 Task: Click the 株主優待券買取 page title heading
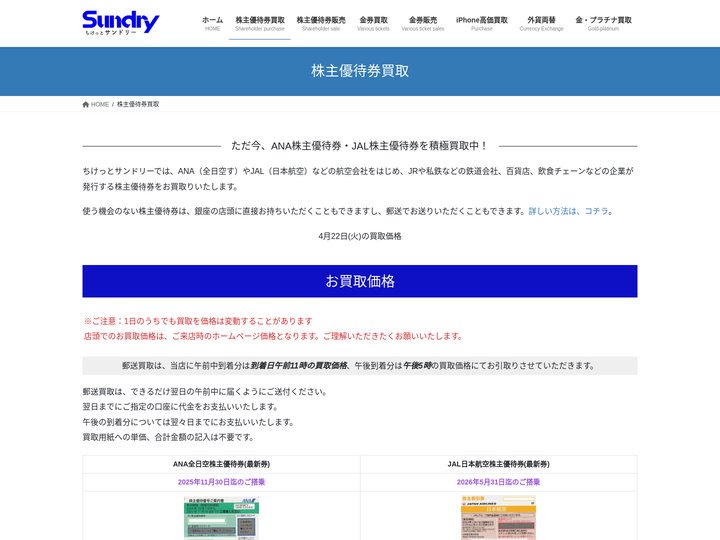tap(360, 71)
